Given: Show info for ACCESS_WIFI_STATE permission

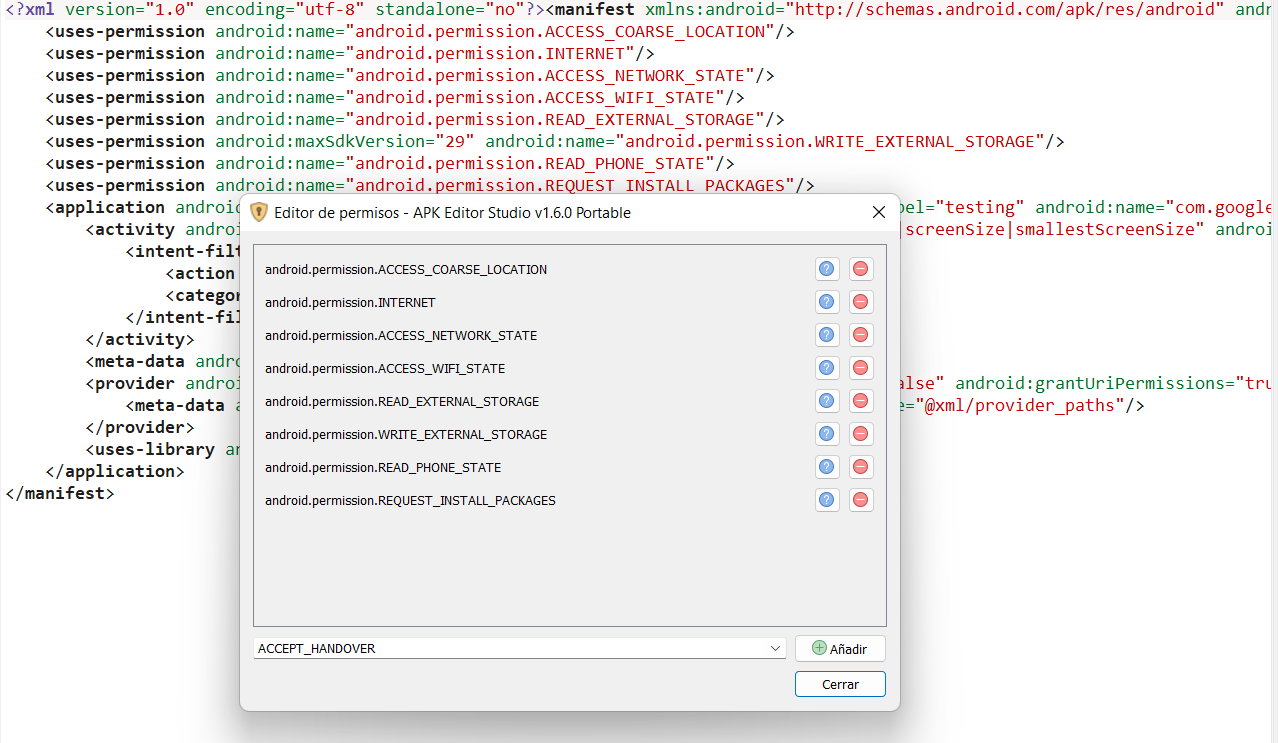Looking at the screenshot, I should point(827,368).
